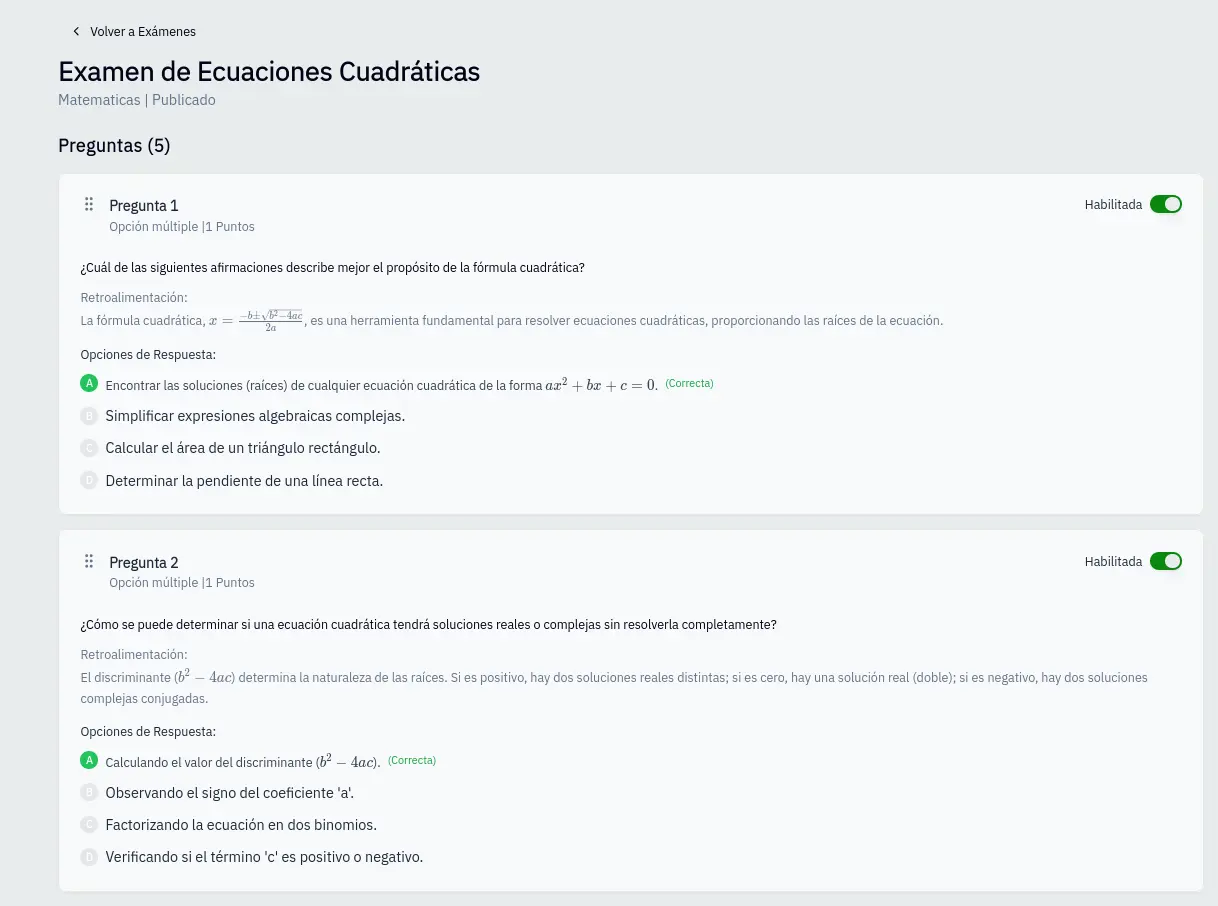Click the B badge beside Observando el signo
Viewport: 1218px width, 906px height.
click(x=89, y=793)
